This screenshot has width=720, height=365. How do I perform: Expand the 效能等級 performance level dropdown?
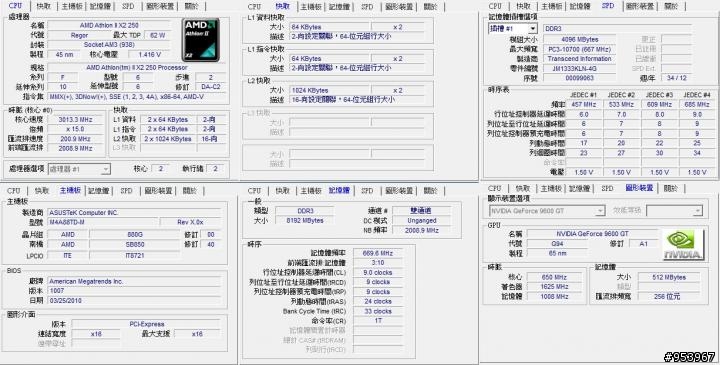(x=675, y=211)
